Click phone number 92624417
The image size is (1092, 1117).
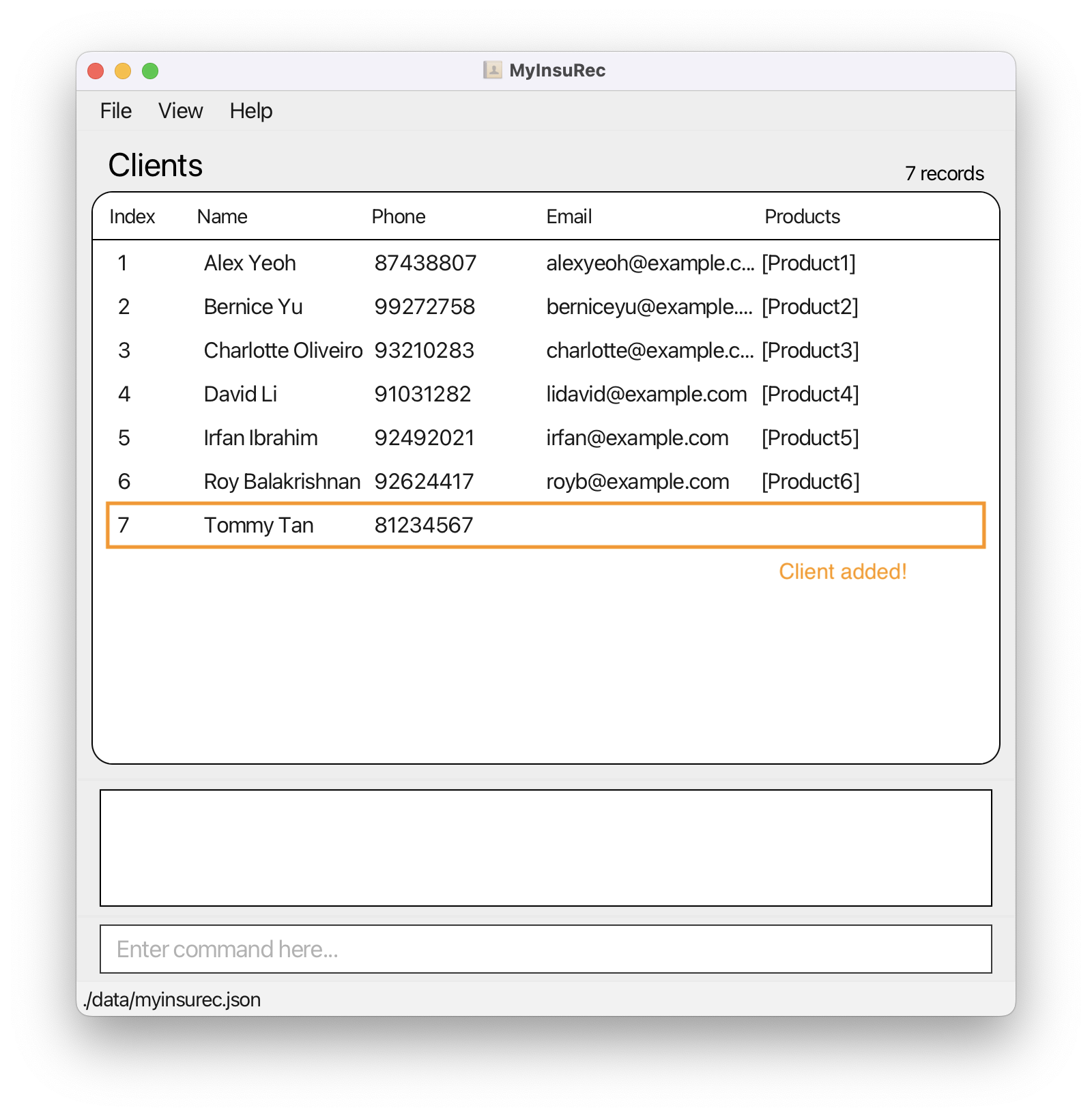click(424, 481)
